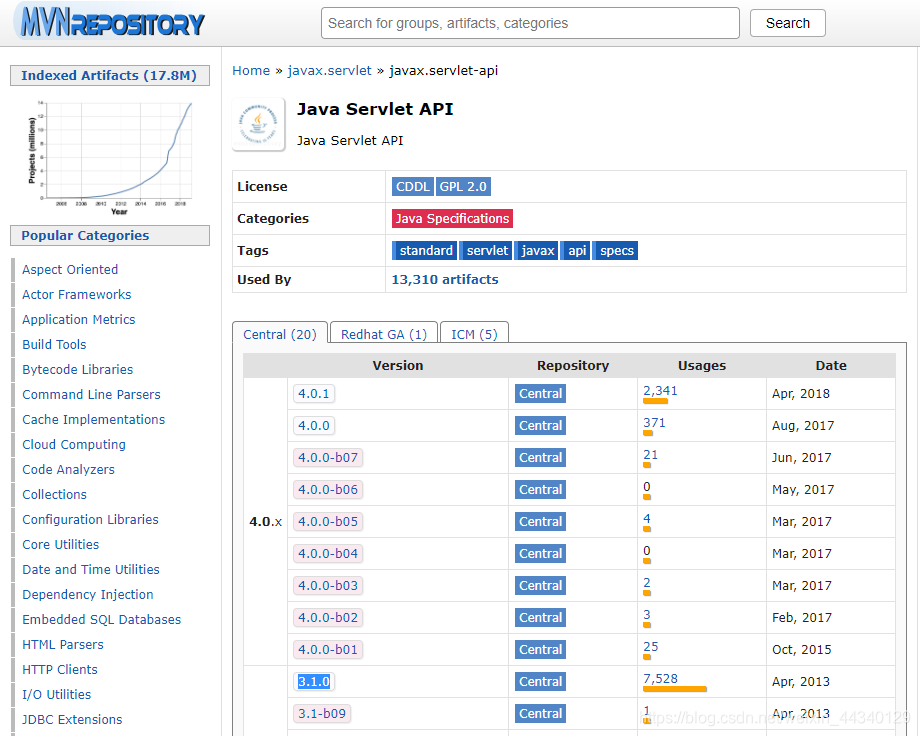Select the Central (20) tab
The height and width of the screenshot is (736, 920).
[280, 334]
